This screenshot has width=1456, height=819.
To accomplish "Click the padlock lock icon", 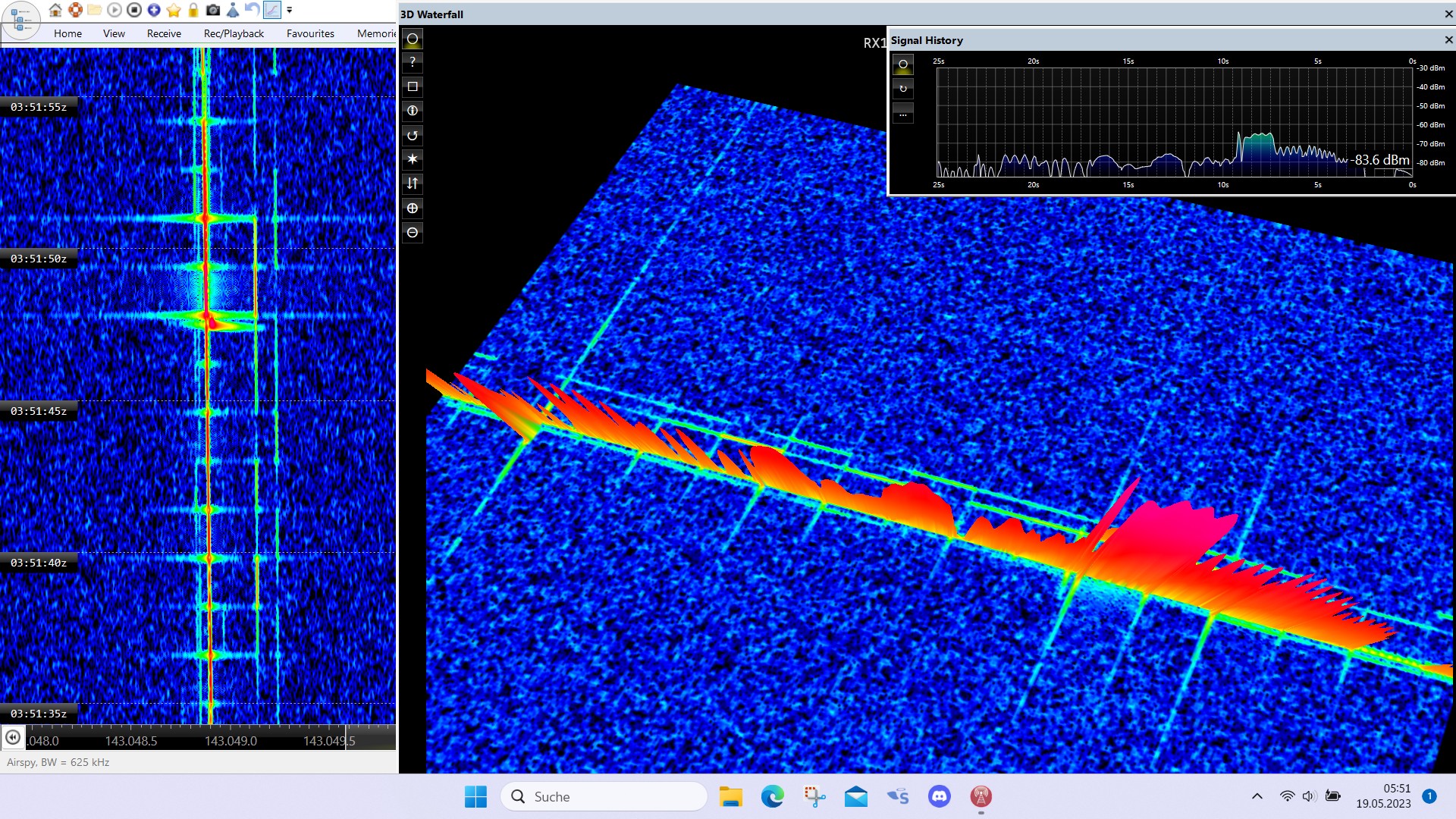I will point(193,10).
